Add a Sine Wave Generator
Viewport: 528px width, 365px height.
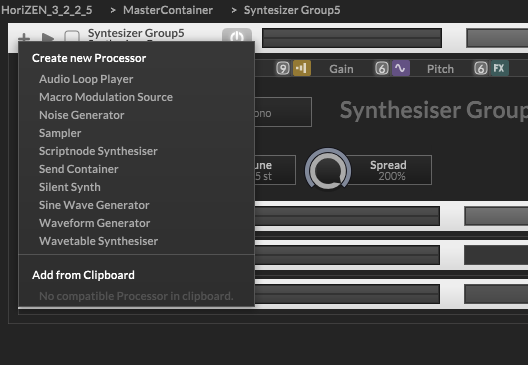click(x=136, y=205)
